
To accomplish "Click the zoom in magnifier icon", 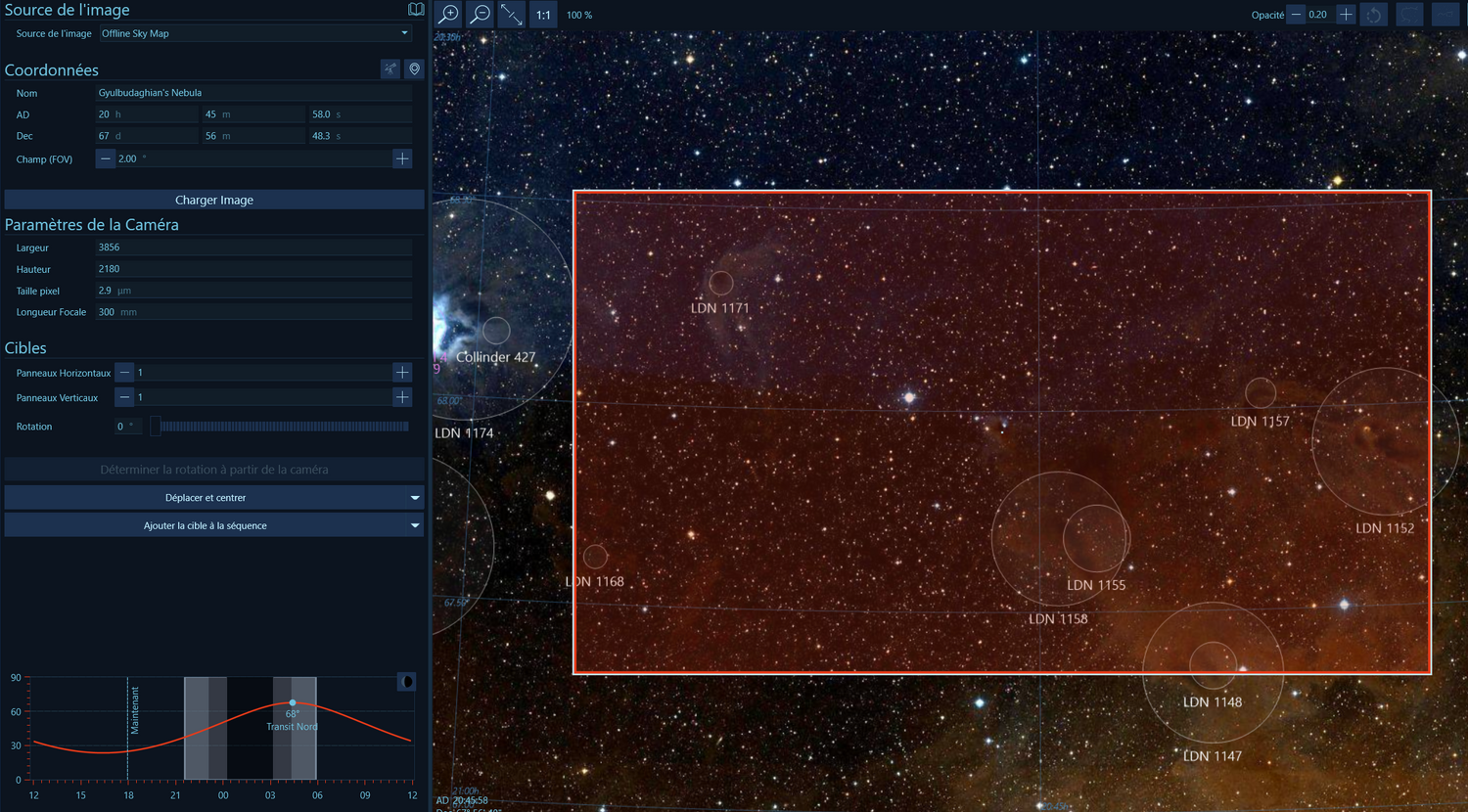I will click(x=449, y=15).
